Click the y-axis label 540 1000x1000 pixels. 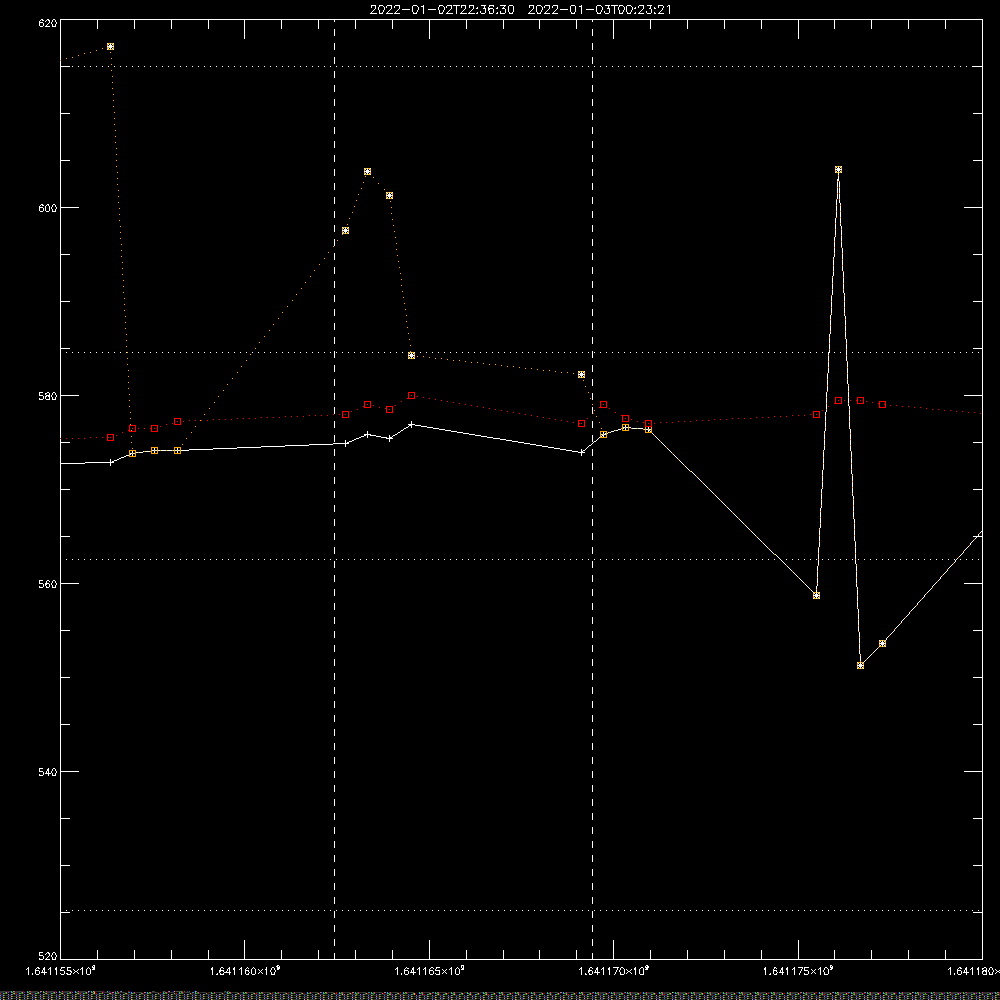pos(48,772)
